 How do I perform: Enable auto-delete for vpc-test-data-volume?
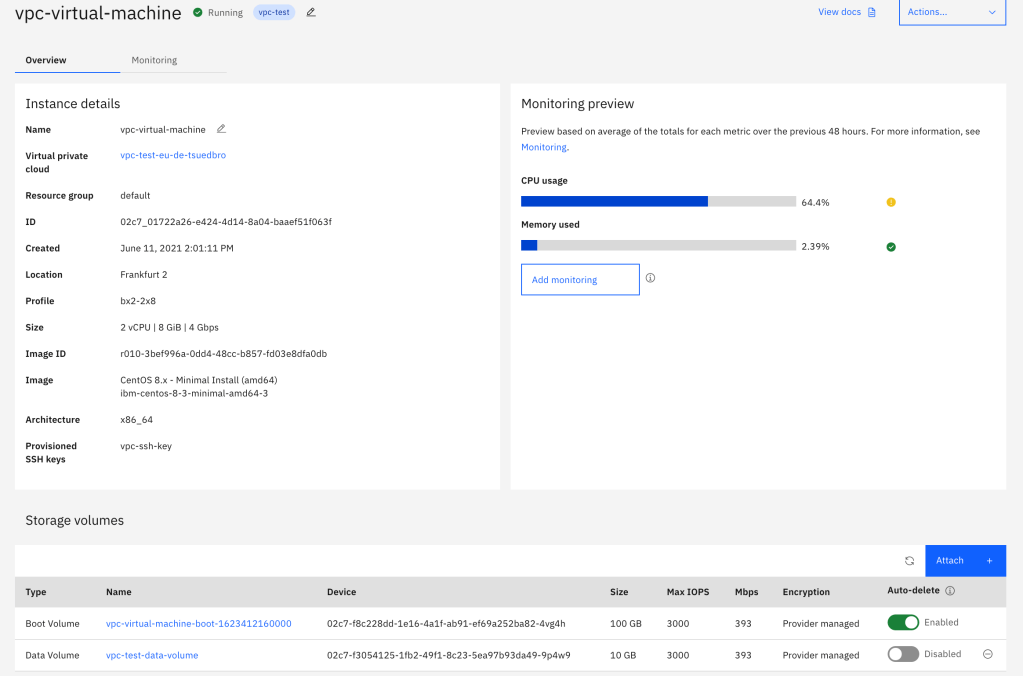[903, 654]
